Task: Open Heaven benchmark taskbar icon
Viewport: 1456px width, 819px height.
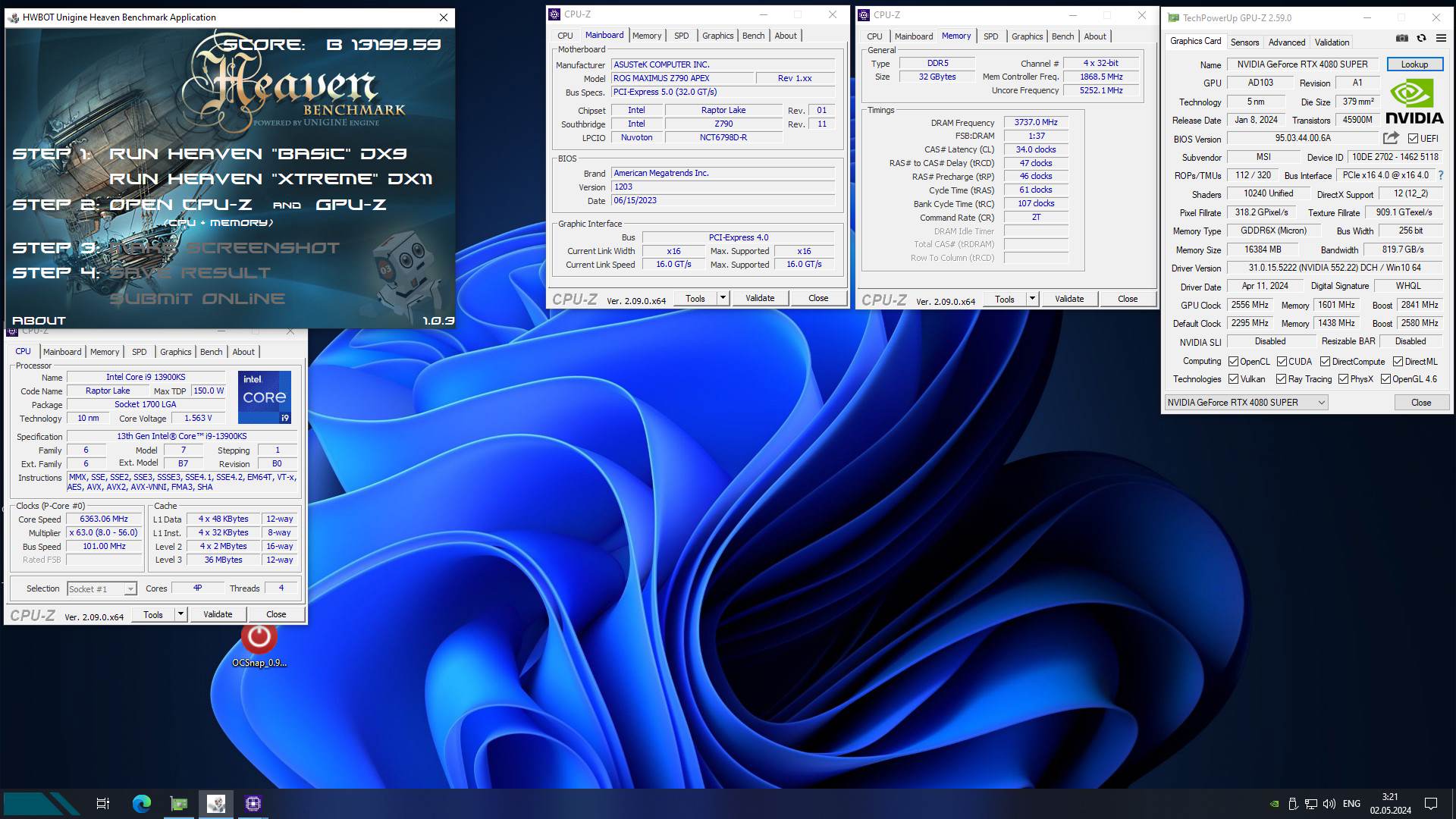Action: pyautogui.click(x=216, y=803)
